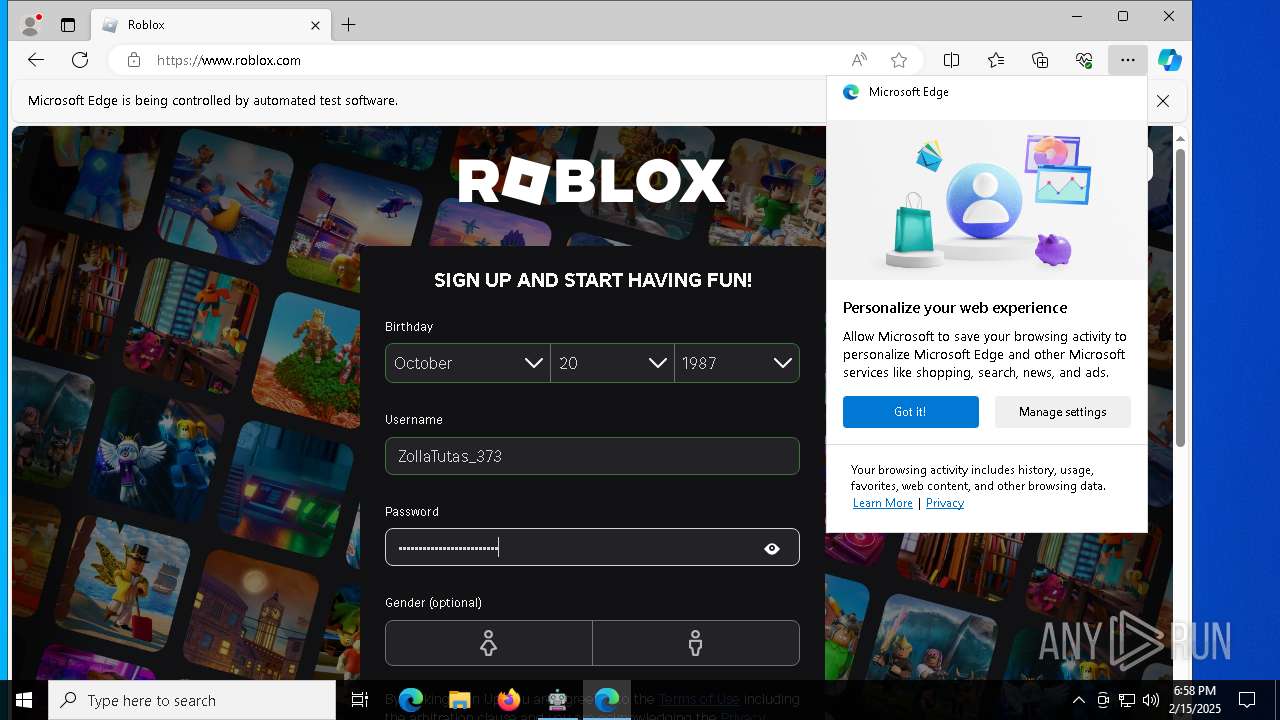
Task: Open the Read aloud icon
Action: 859,60
